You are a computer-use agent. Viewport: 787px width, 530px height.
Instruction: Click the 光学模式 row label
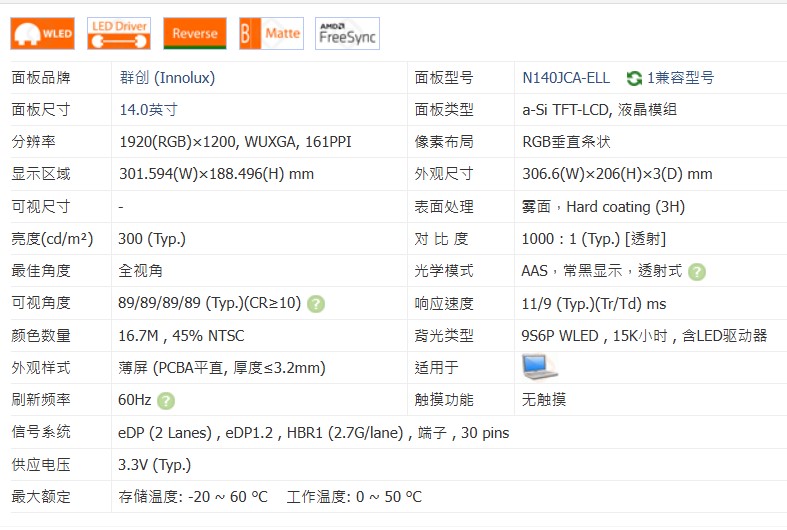(x=444, y=271)
